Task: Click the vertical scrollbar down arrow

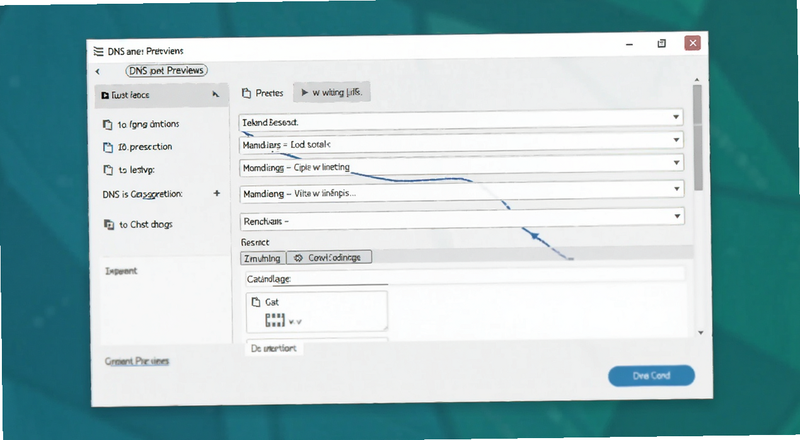Action: (x=701, y=333)
